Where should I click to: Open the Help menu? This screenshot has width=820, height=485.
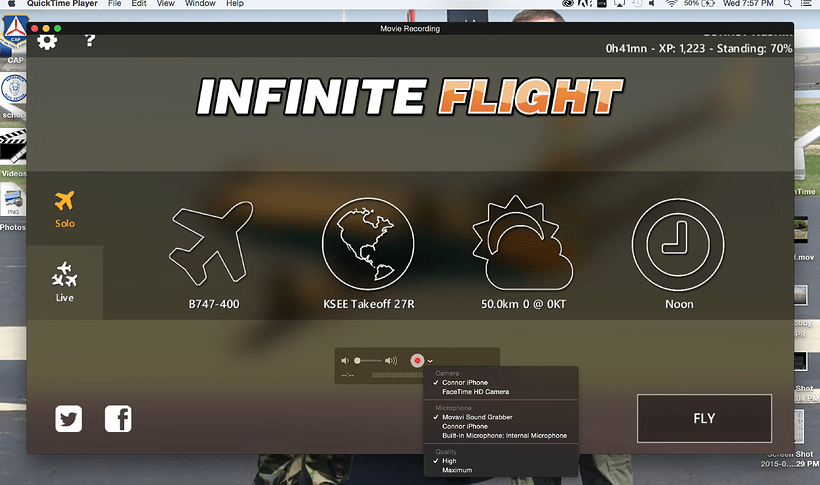[235, 3]
